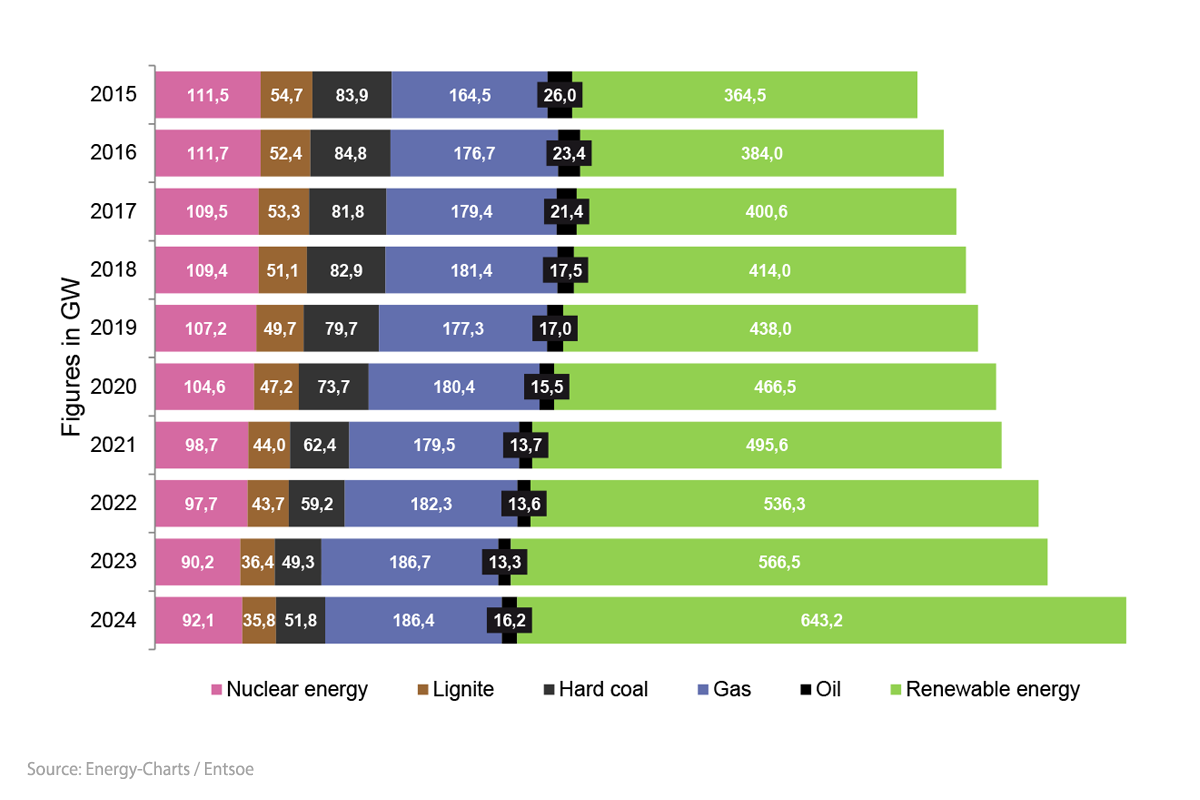Click the 2015 oil label 26,0

[x=560, y=95]
